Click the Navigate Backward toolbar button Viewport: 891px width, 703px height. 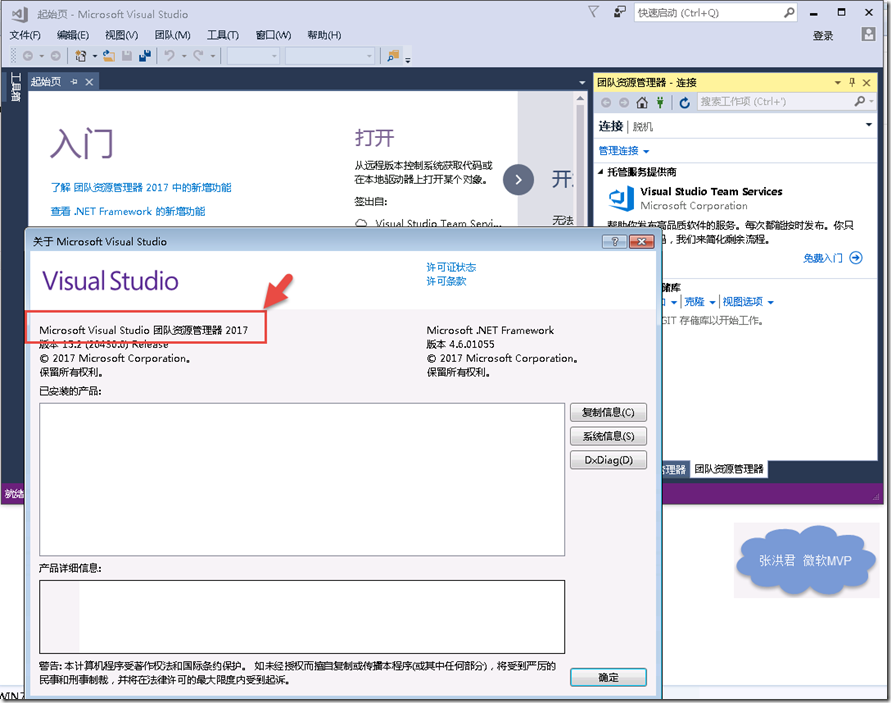[27, 56]
